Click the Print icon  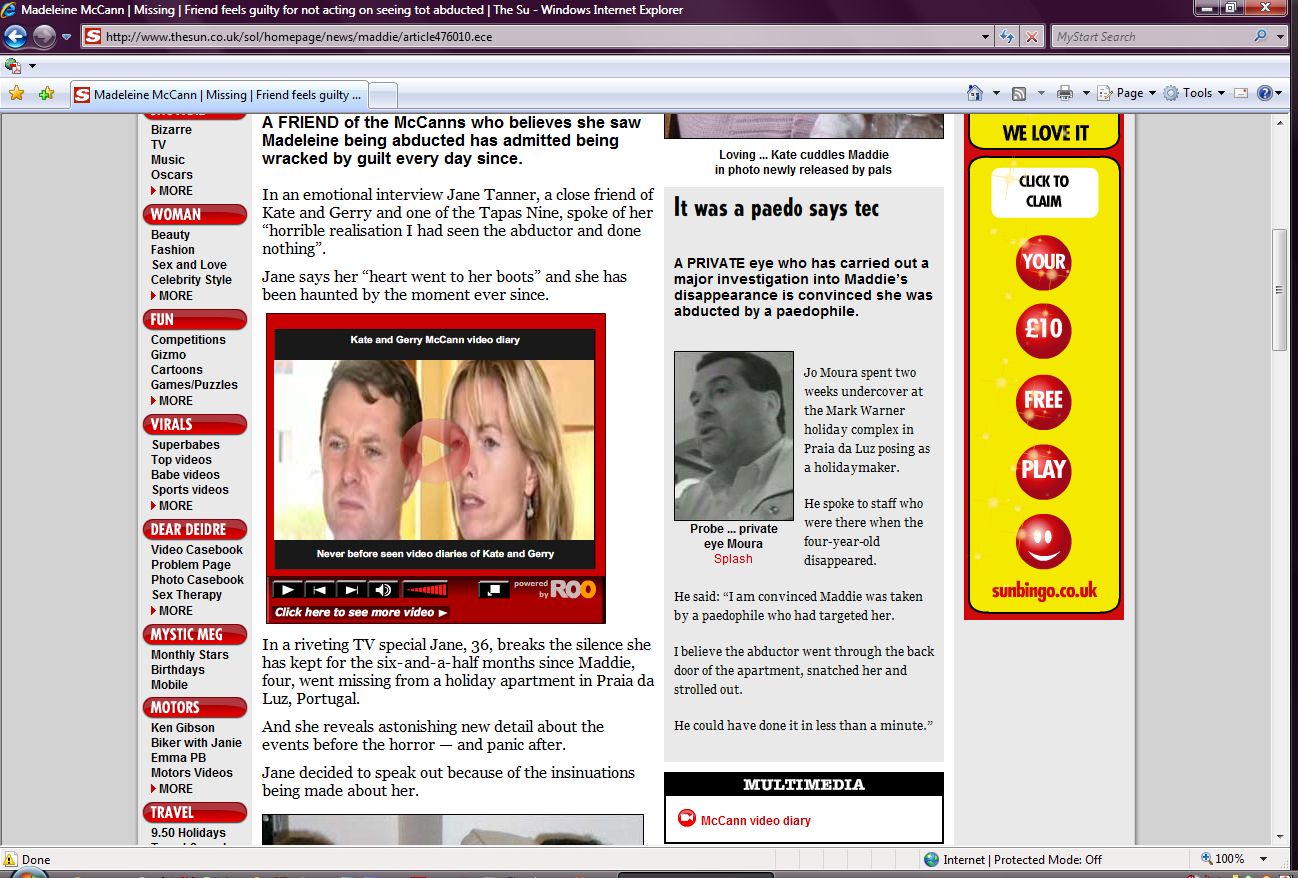pyautogui.click(x=1065, y=93)
